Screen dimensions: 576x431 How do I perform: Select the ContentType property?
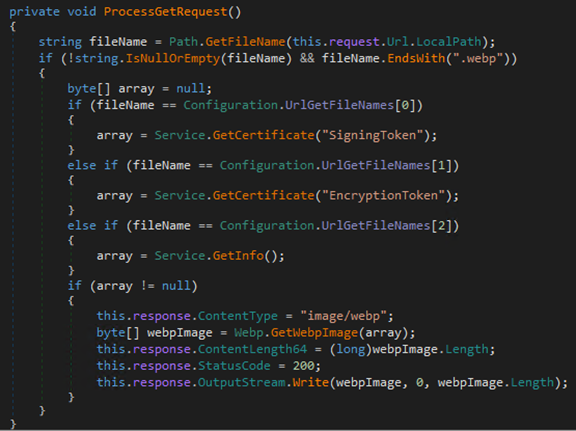[x=238, y=316]
